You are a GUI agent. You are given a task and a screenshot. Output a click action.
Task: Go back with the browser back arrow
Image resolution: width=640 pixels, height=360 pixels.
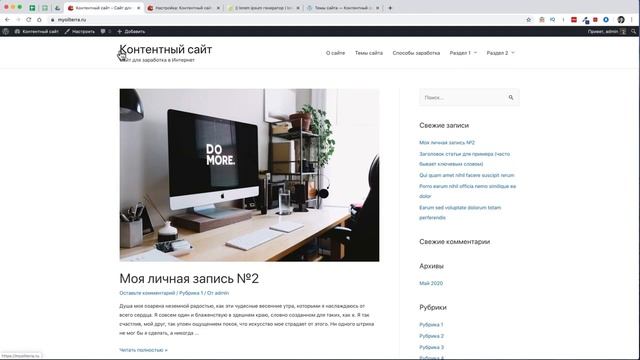(7, 20)
